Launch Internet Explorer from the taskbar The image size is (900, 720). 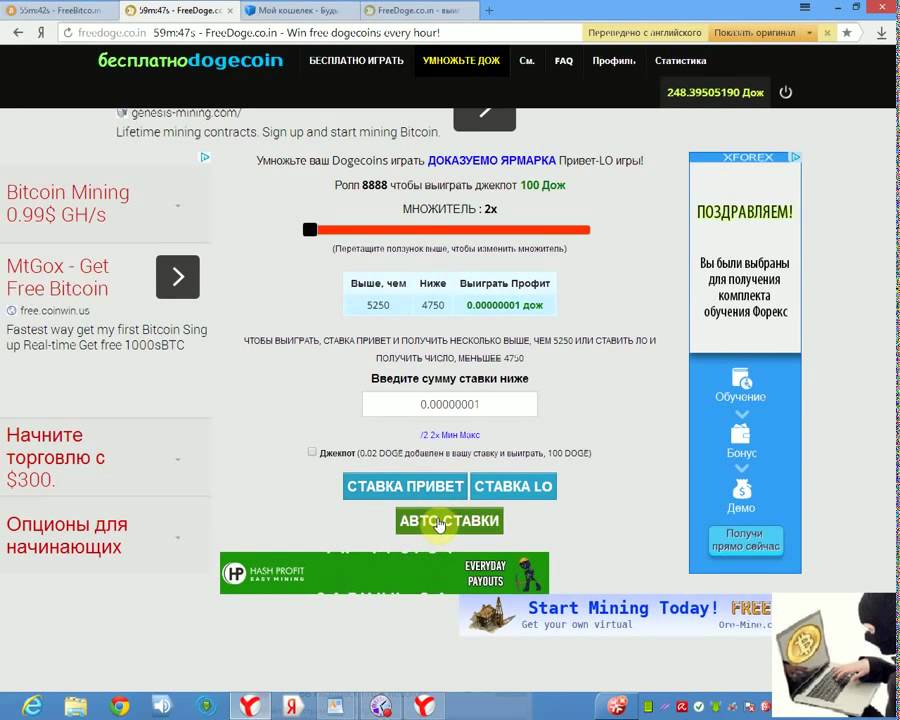click(32, 706)
